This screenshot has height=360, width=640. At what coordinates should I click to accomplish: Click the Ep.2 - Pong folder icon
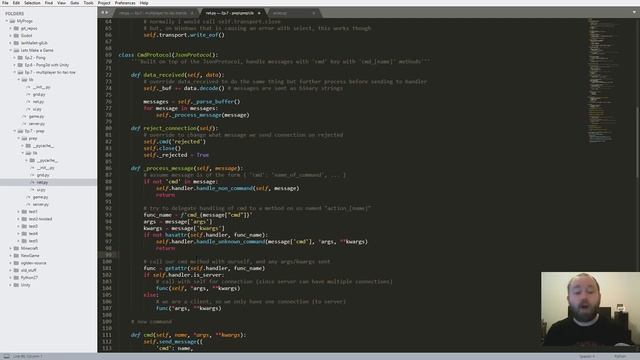(x=20, y=58)
